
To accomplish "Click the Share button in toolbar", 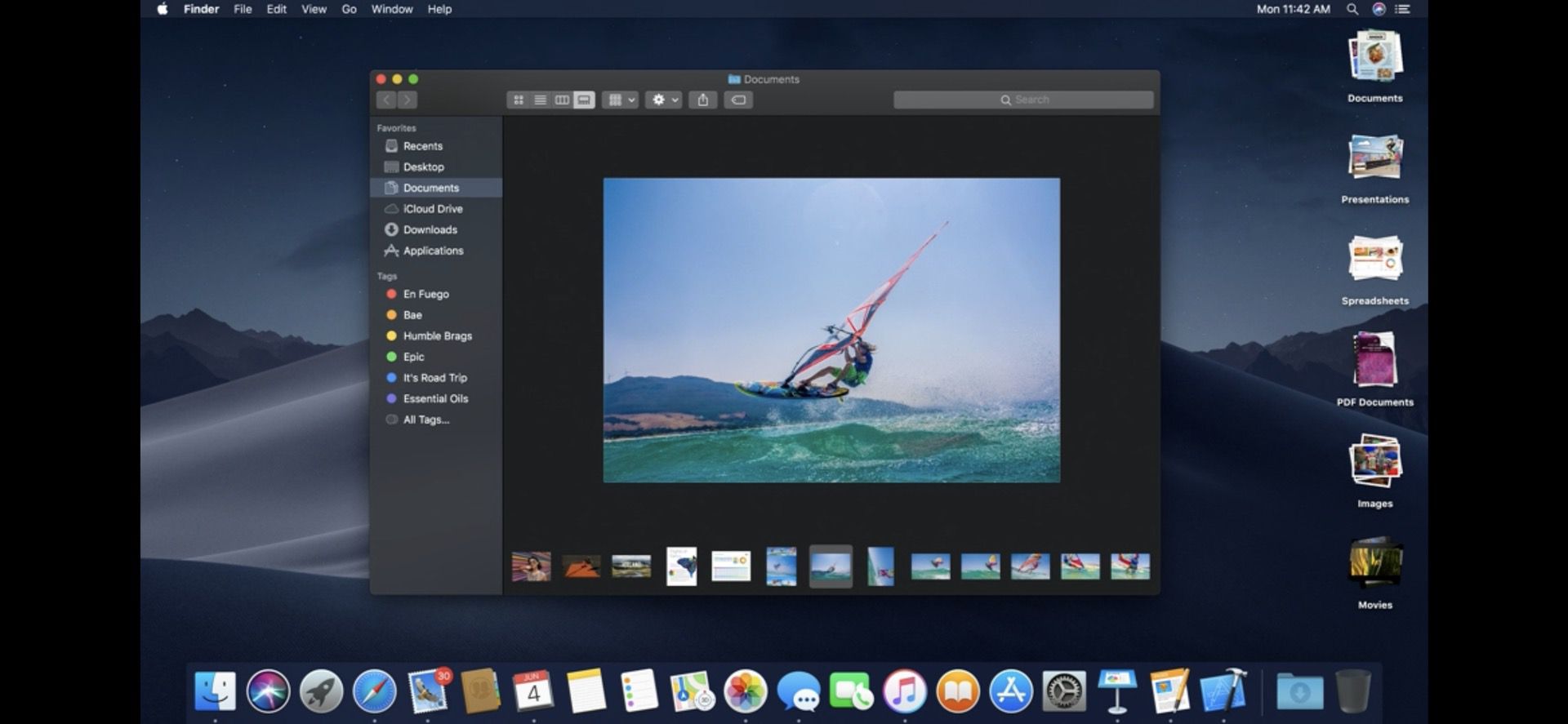I will pos(703,100).
